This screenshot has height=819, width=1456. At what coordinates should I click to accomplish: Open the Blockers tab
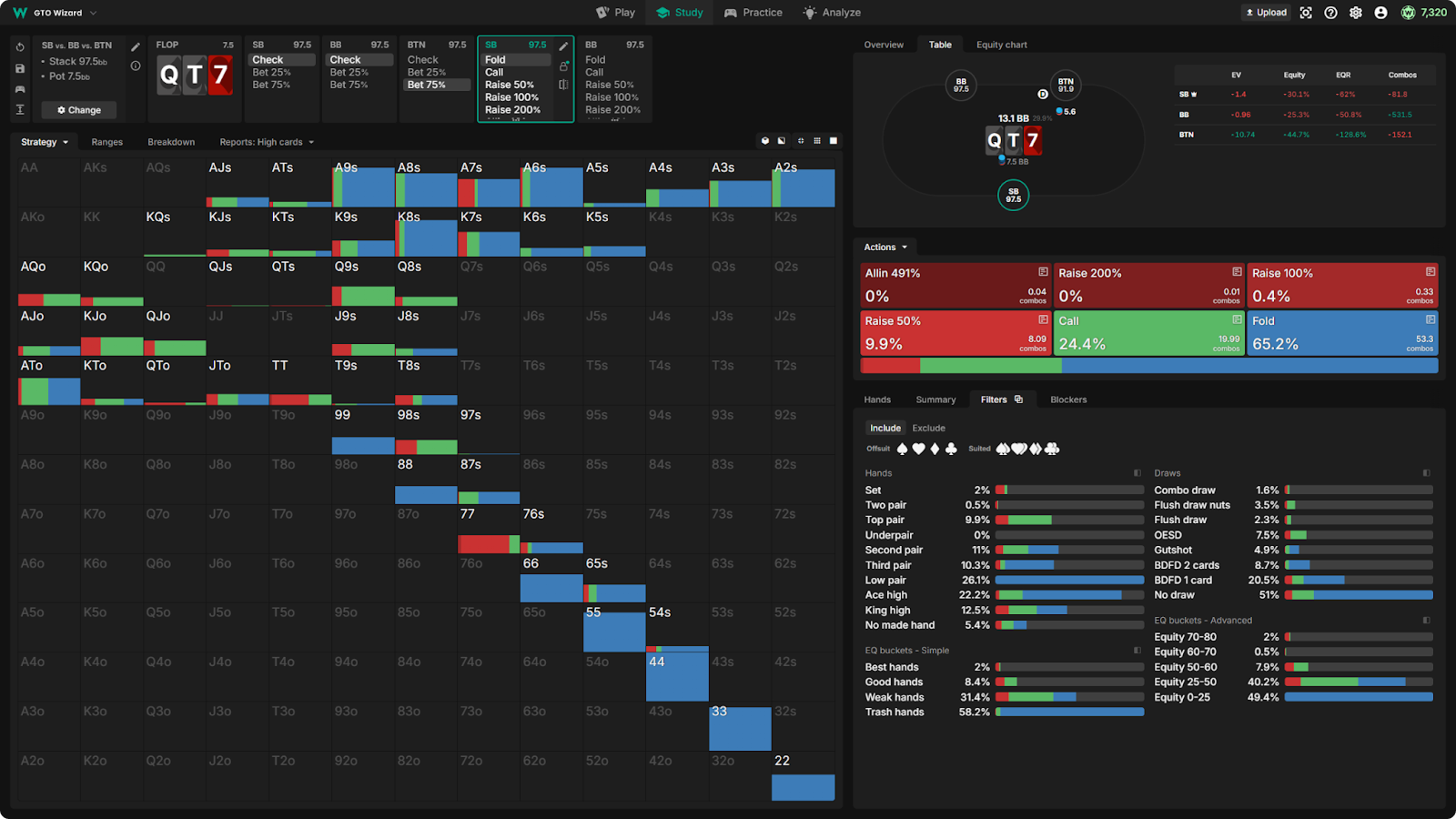click(x=1068, y=399)
